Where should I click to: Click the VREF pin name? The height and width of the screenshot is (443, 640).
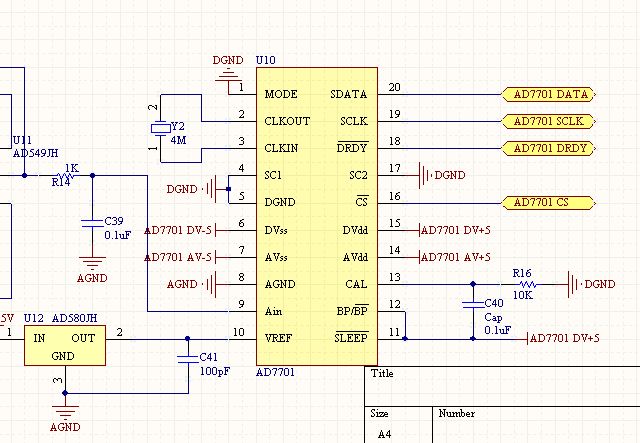(278, 338)
